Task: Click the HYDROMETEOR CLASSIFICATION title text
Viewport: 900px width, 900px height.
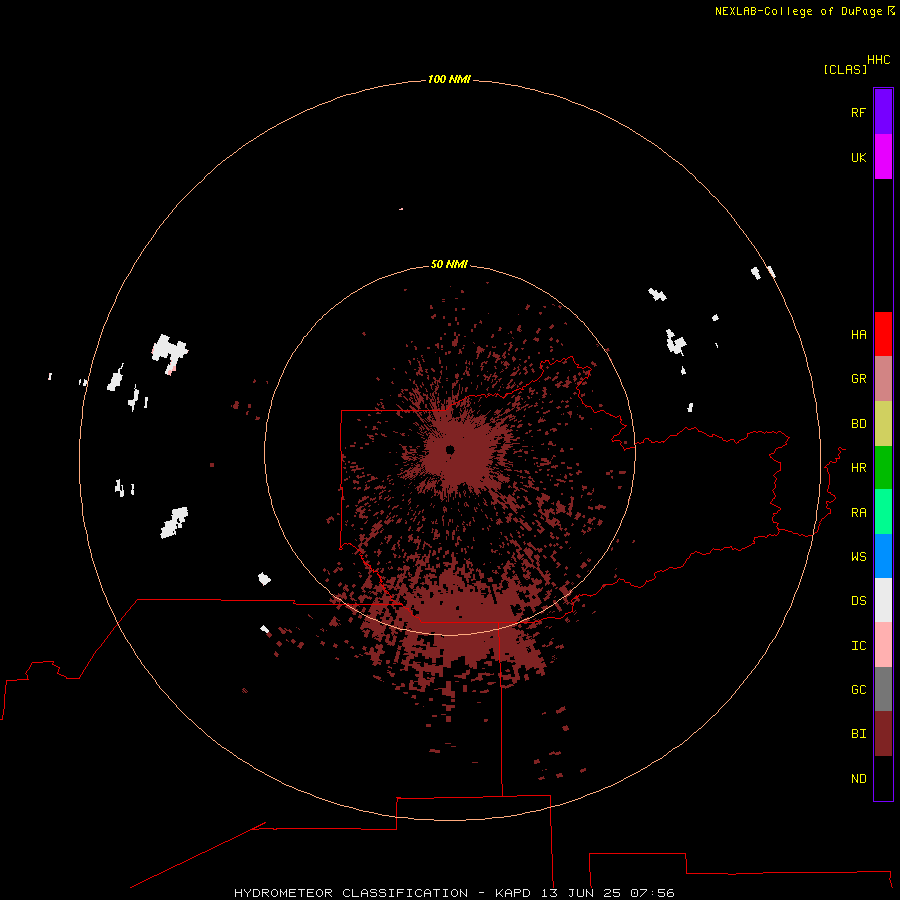Action: [351, 893]
